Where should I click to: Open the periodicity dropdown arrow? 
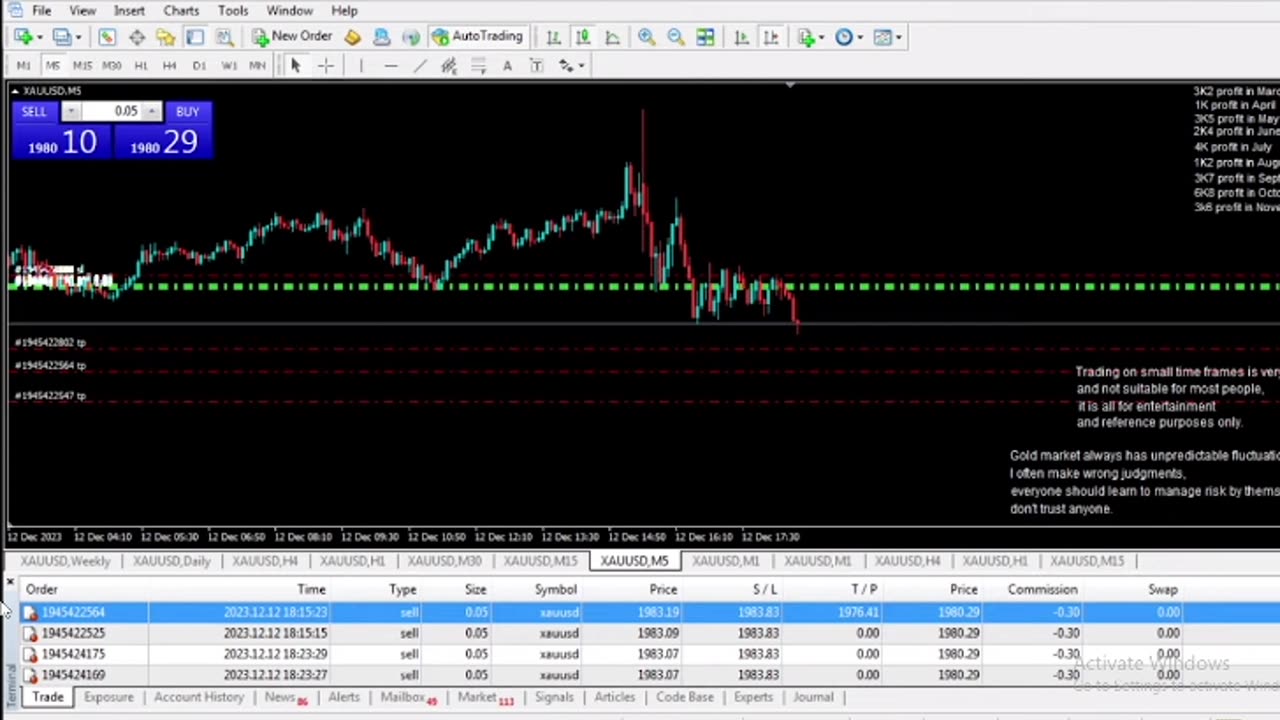tap(861, 37)
